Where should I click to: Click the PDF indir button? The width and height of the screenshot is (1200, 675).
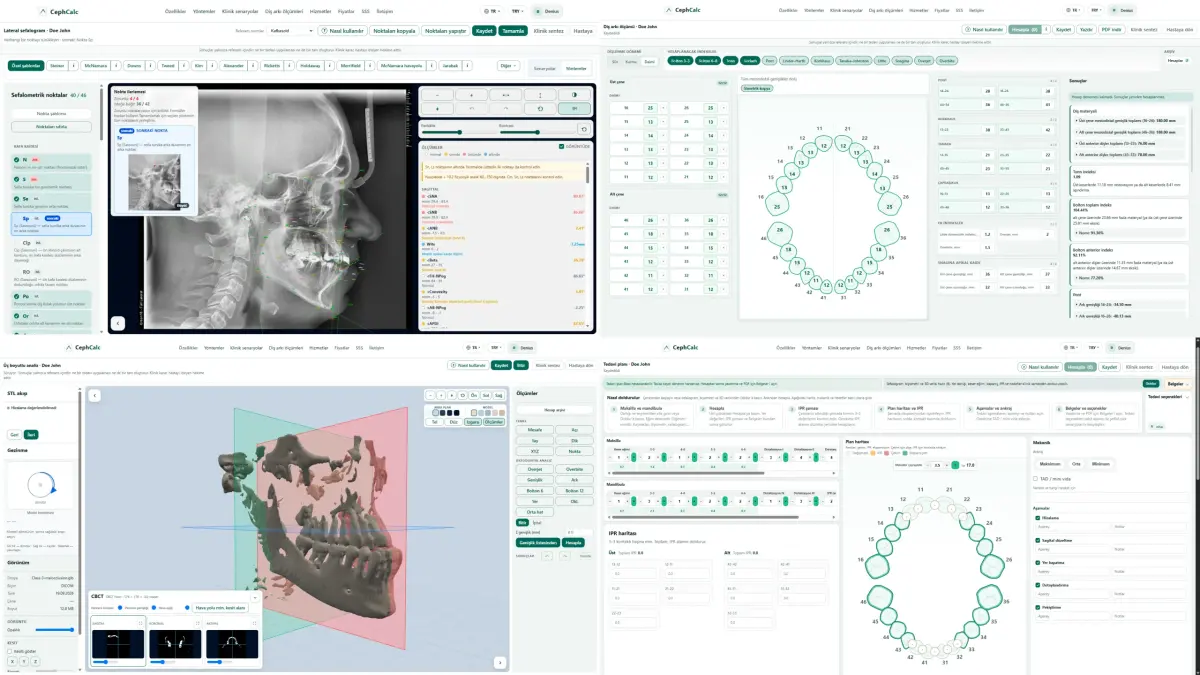[1111, 30]
